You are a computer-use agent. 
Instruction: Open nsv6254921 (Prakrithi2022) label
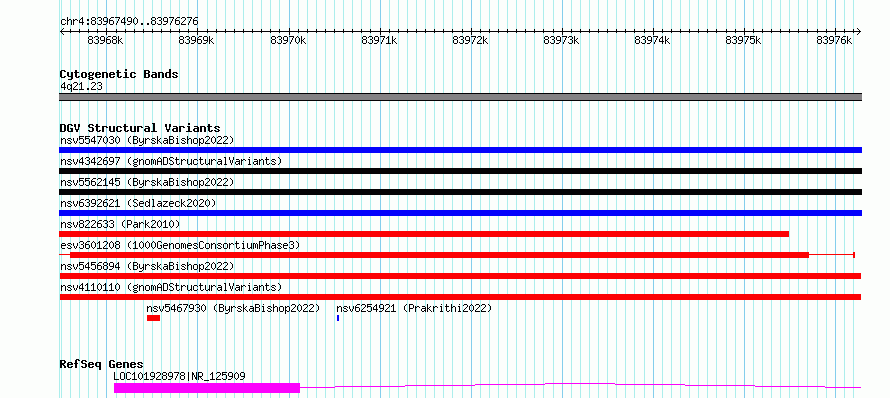coord(414,308)
